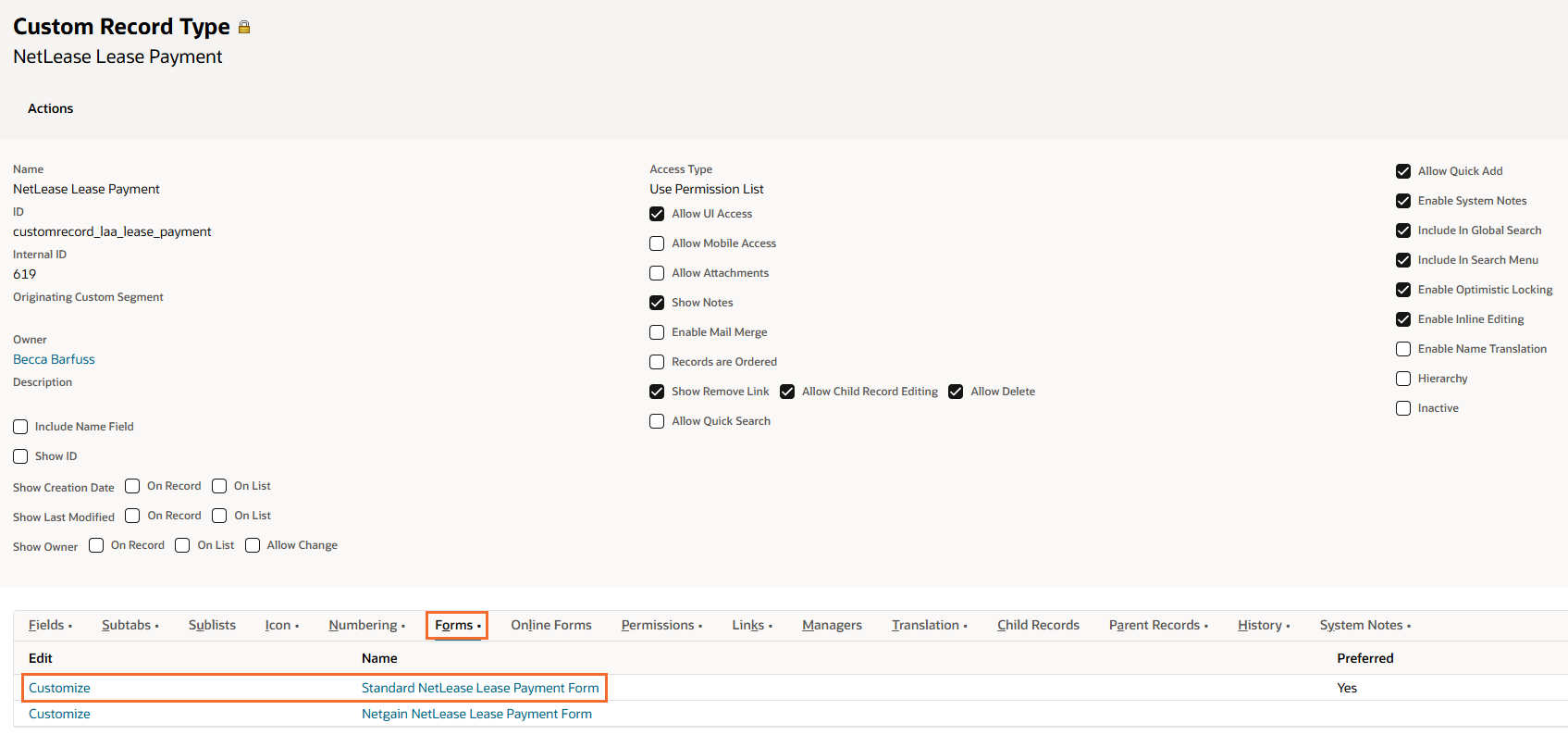Switch to the Fields subtab

tap(46, 625)
